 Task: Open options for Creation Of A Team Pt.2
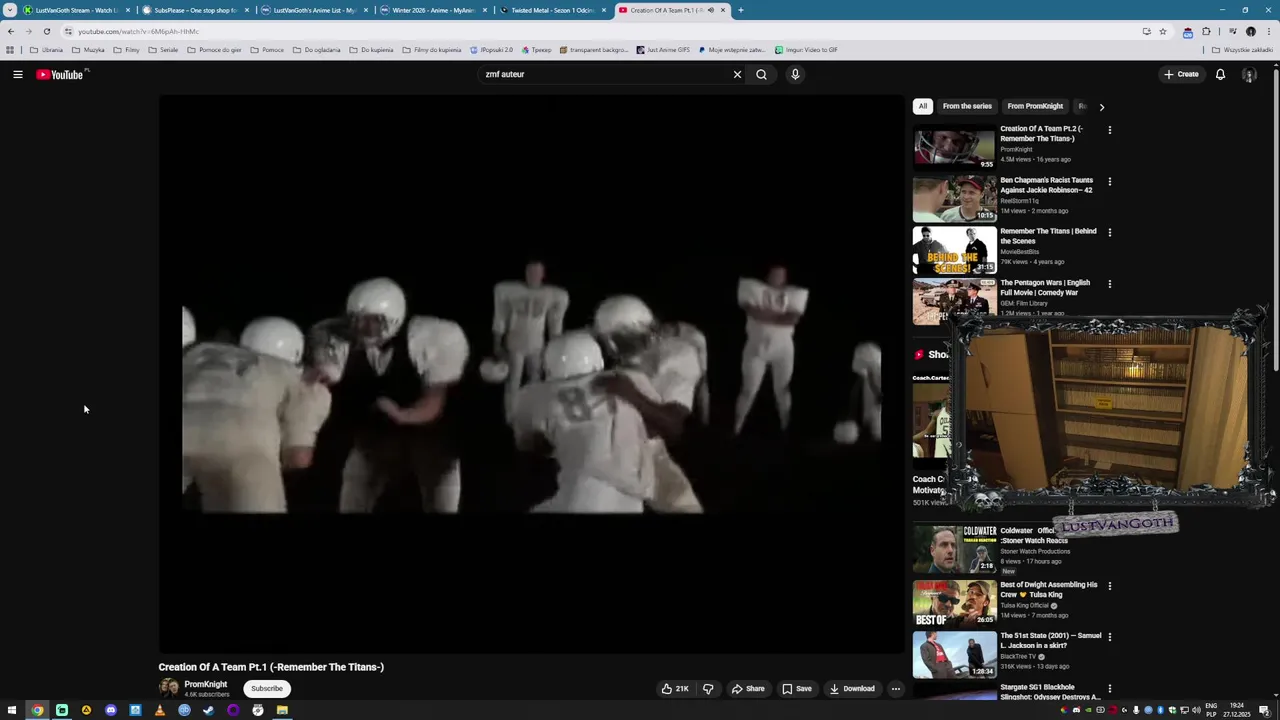(1109, 130)
